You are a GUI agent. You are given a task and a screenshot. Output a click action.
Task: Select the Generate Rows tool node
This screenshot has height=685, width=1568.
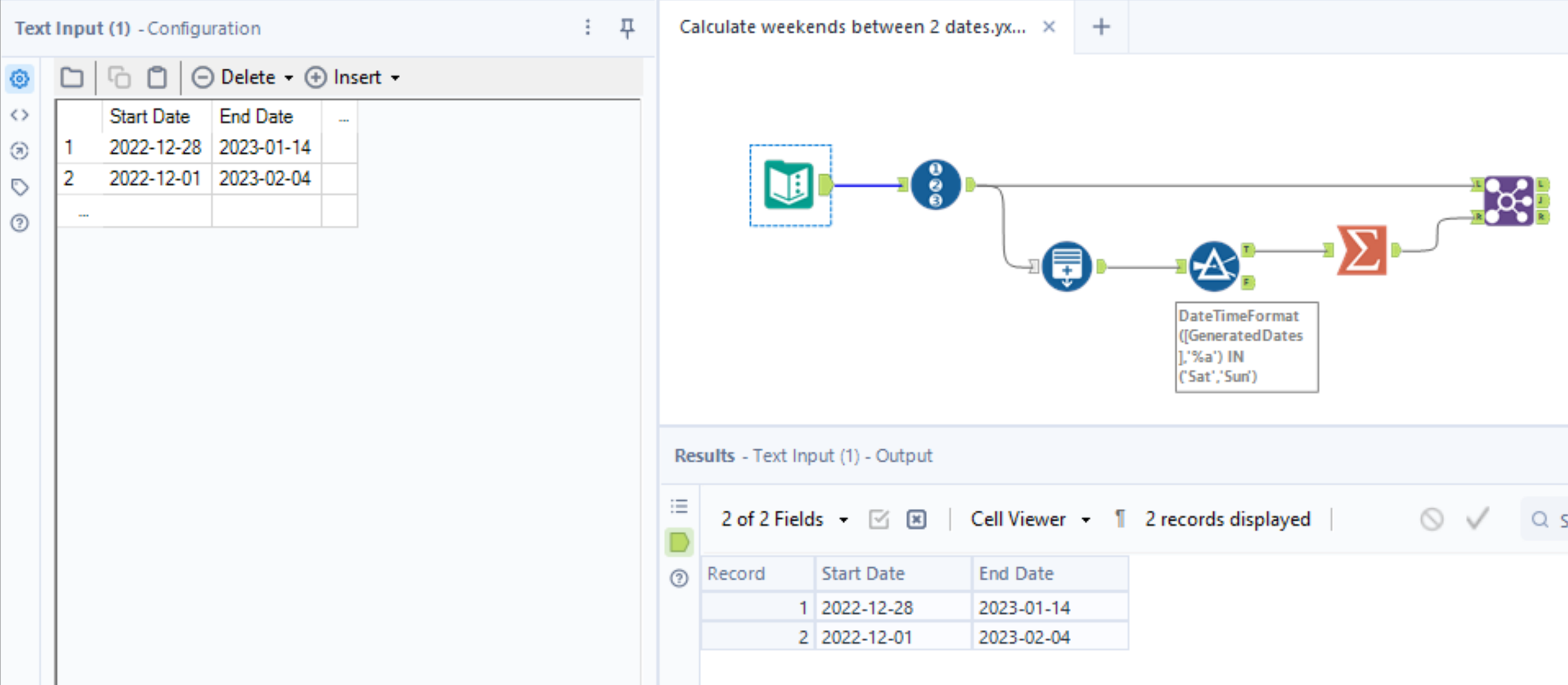pos(1067,267)
